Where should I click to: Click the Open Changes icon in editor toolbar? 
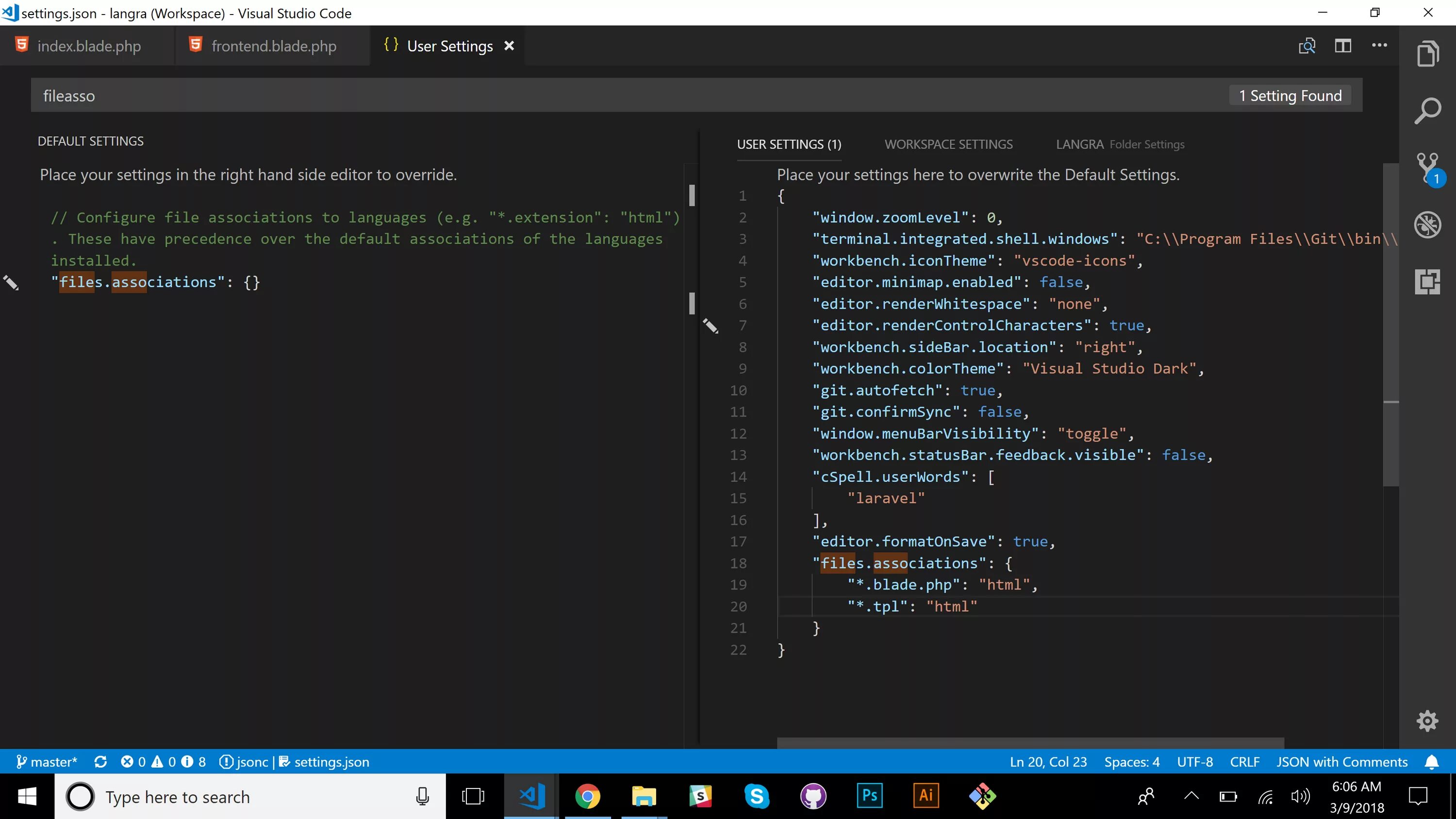[x=1307, y=46]
